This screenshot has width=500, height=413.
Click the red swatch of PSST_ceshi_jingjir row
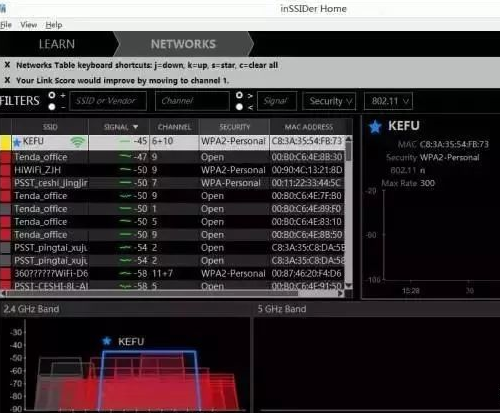coord(6,183)
